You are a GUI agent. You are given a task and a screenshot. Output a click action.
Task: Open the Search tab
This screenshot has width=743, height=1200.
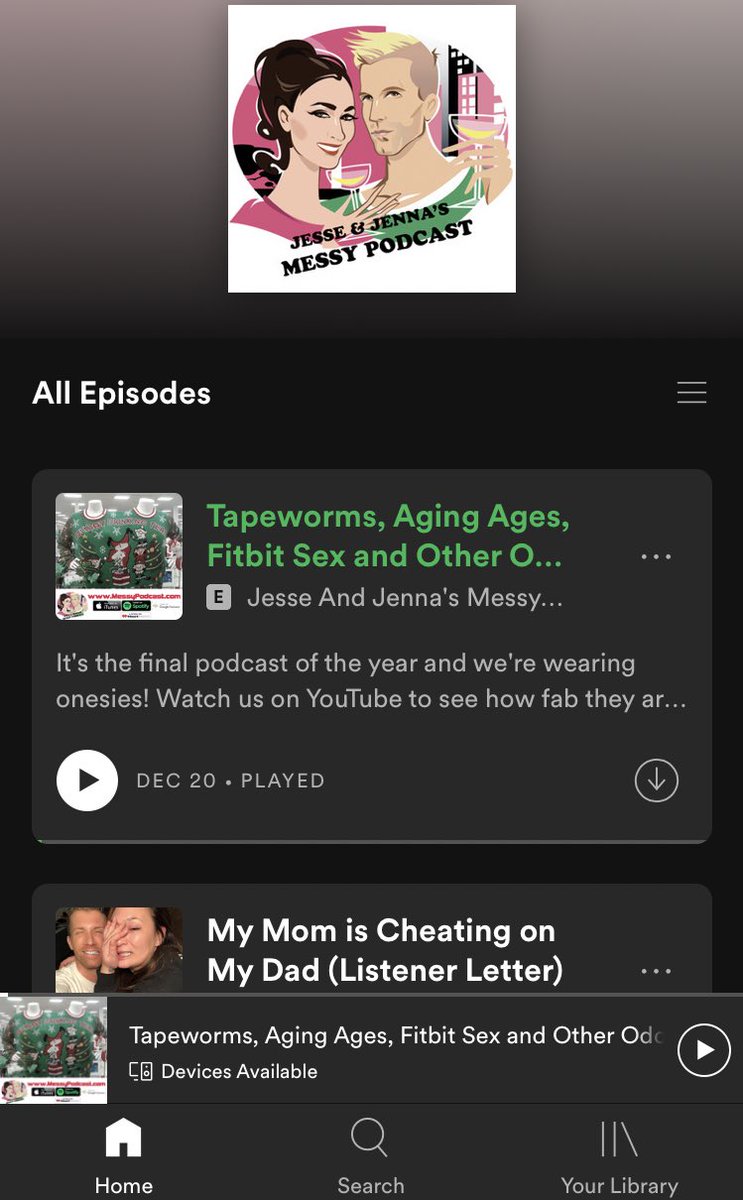(x=370, y=1156)
